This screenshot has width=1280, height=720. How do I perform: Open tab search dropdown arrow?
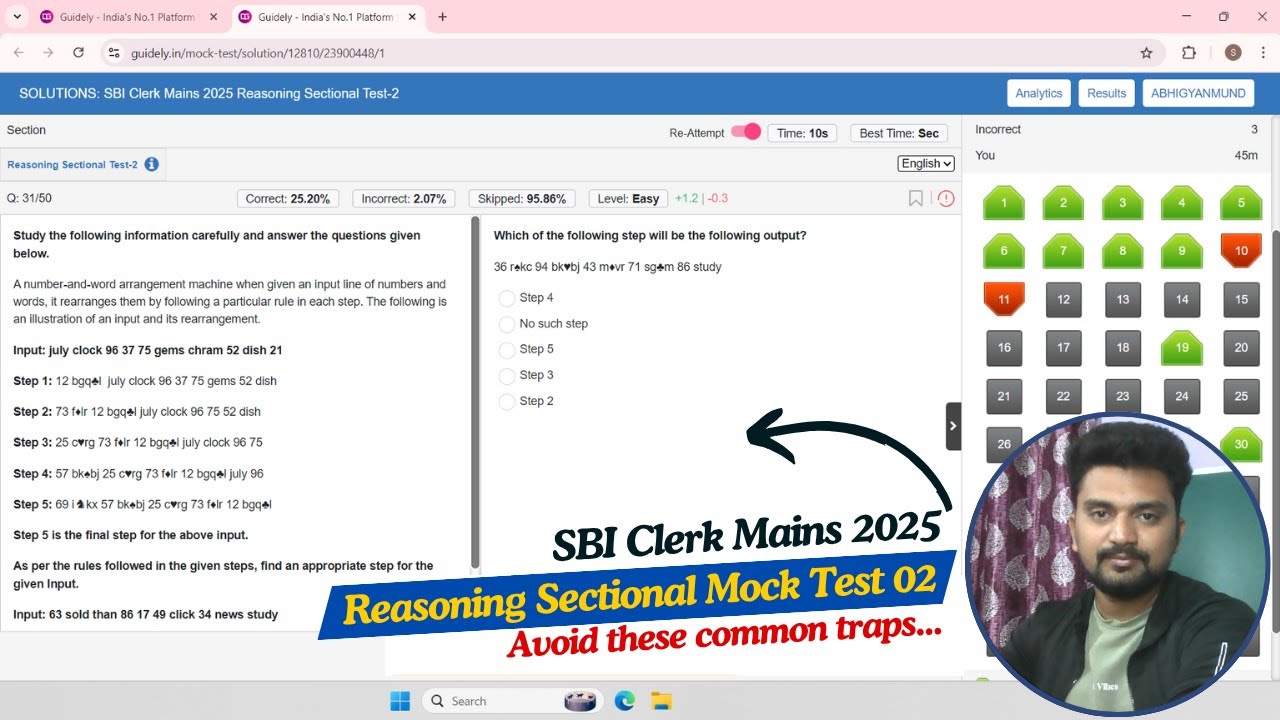point(17,17)
